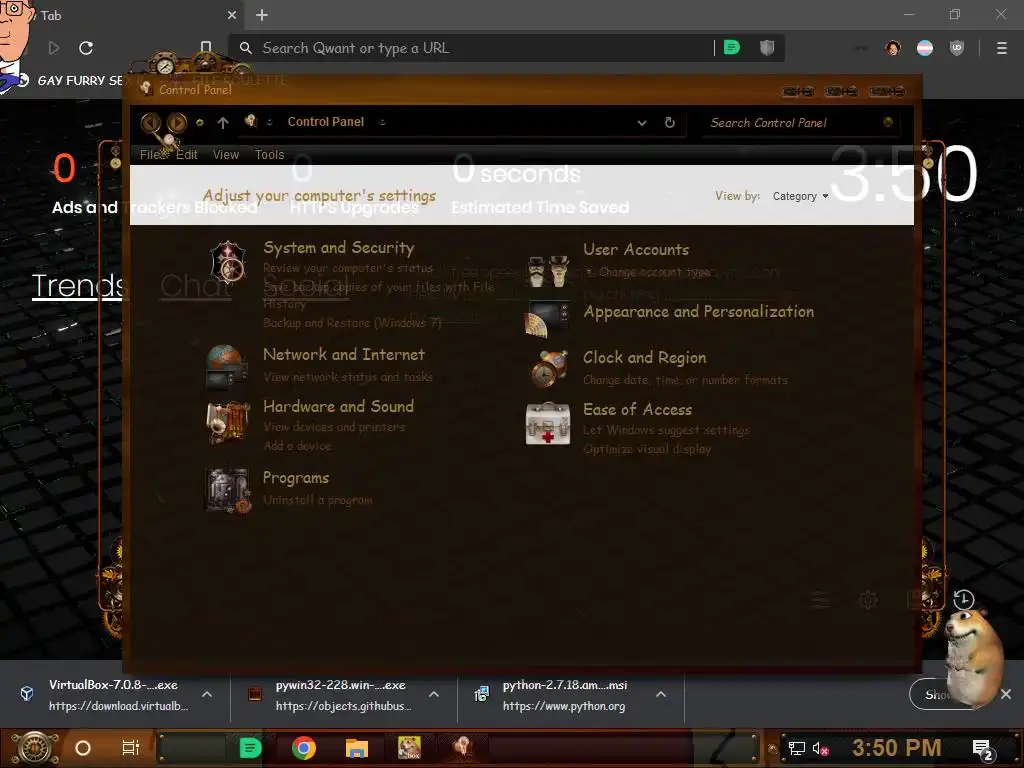Click the browser bookmark icon

[206, 48]
